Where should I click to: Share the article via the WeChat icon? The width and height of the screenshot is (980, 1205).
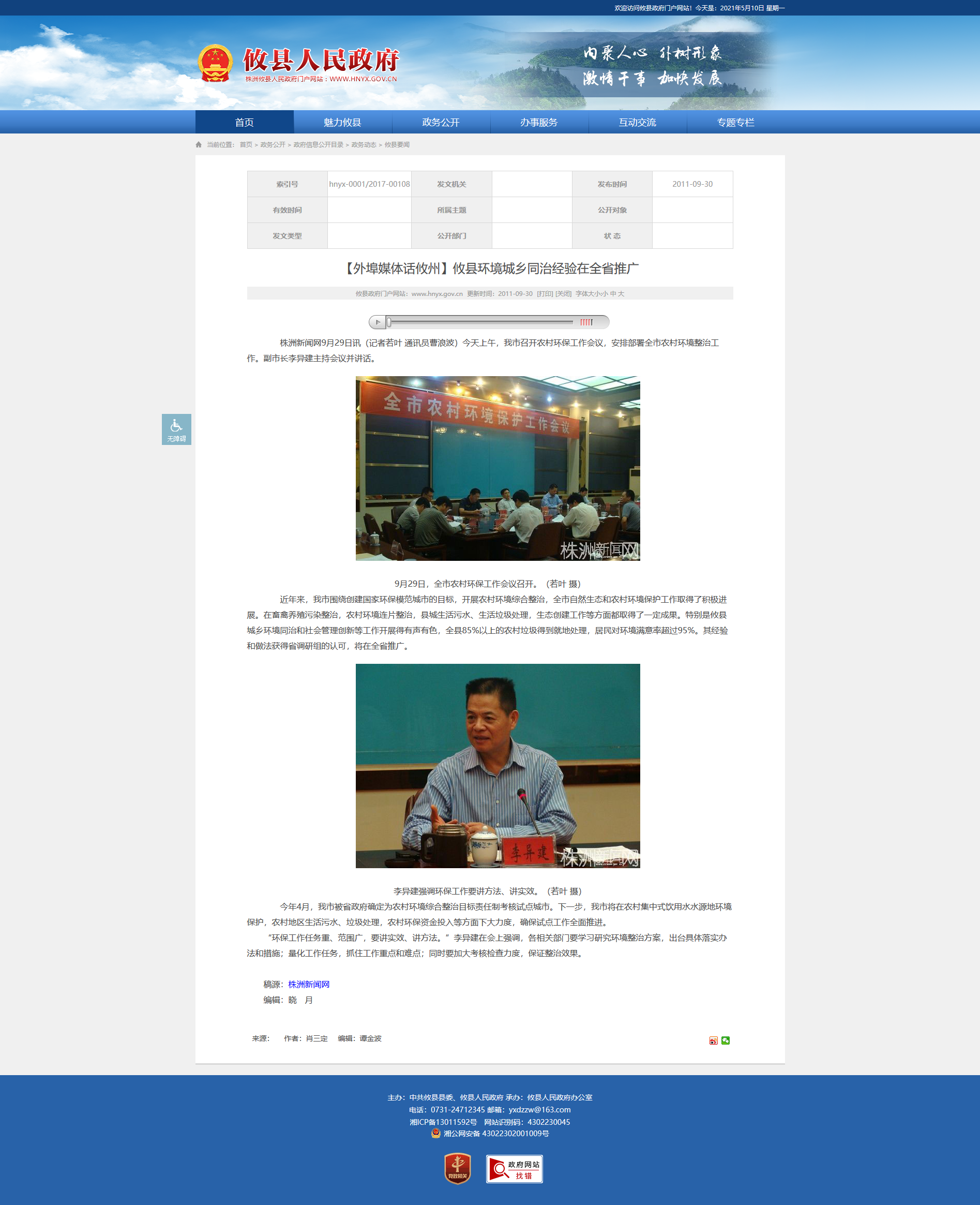pos(726,1040)
